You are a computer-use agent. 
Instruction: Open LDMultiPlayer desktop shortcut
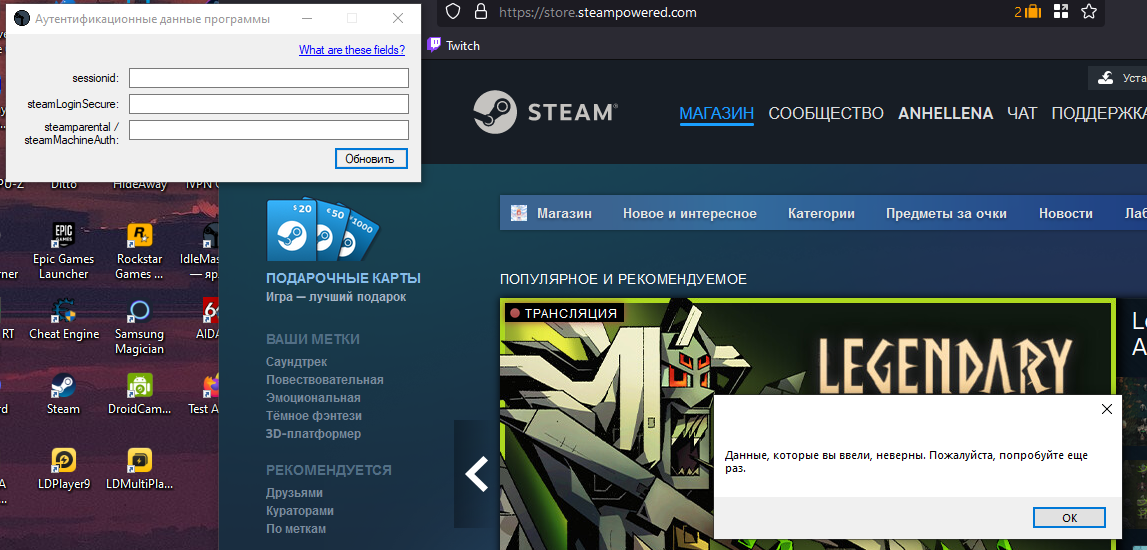pos(139,468)
